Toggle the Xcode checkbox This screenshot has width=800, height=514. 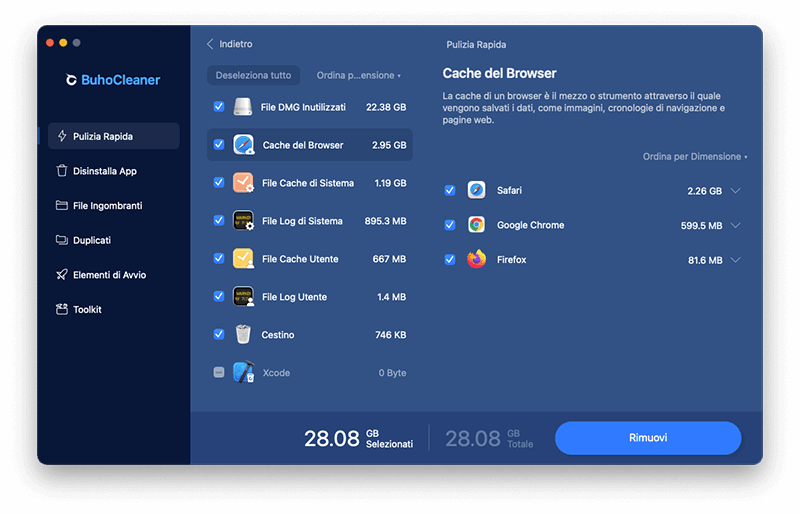(219, 372)
